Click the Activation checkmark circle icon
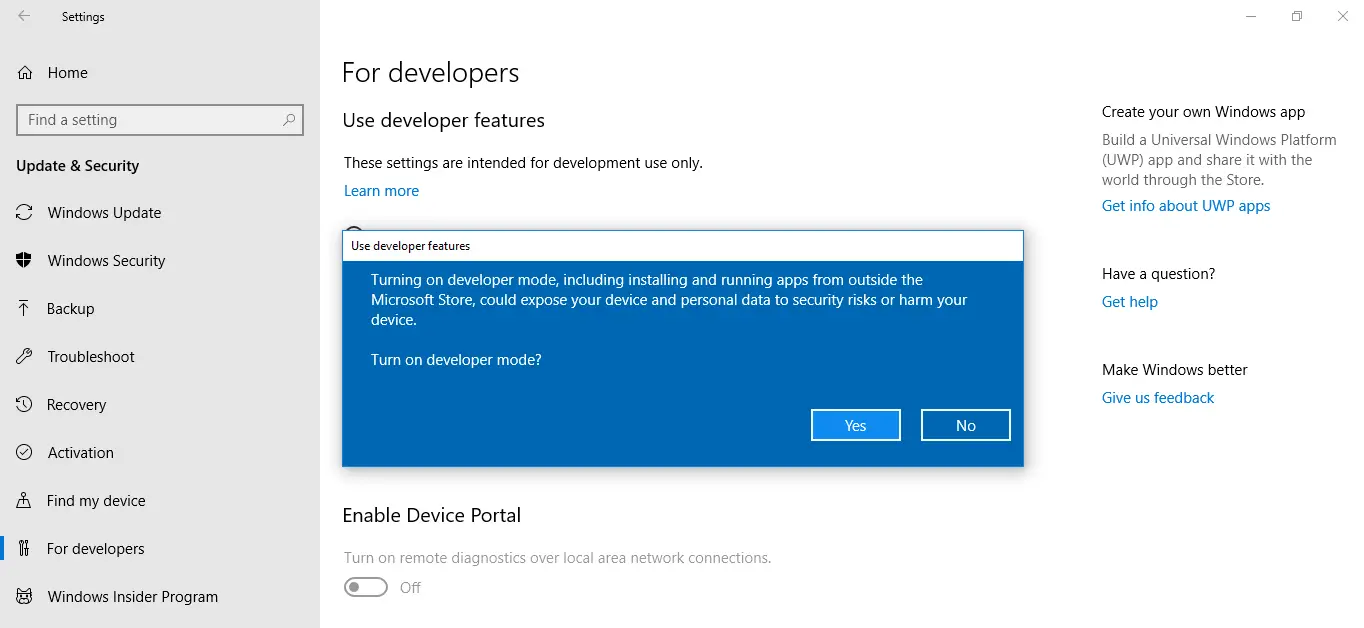1364x628 pixels. (x=25, y=452)
